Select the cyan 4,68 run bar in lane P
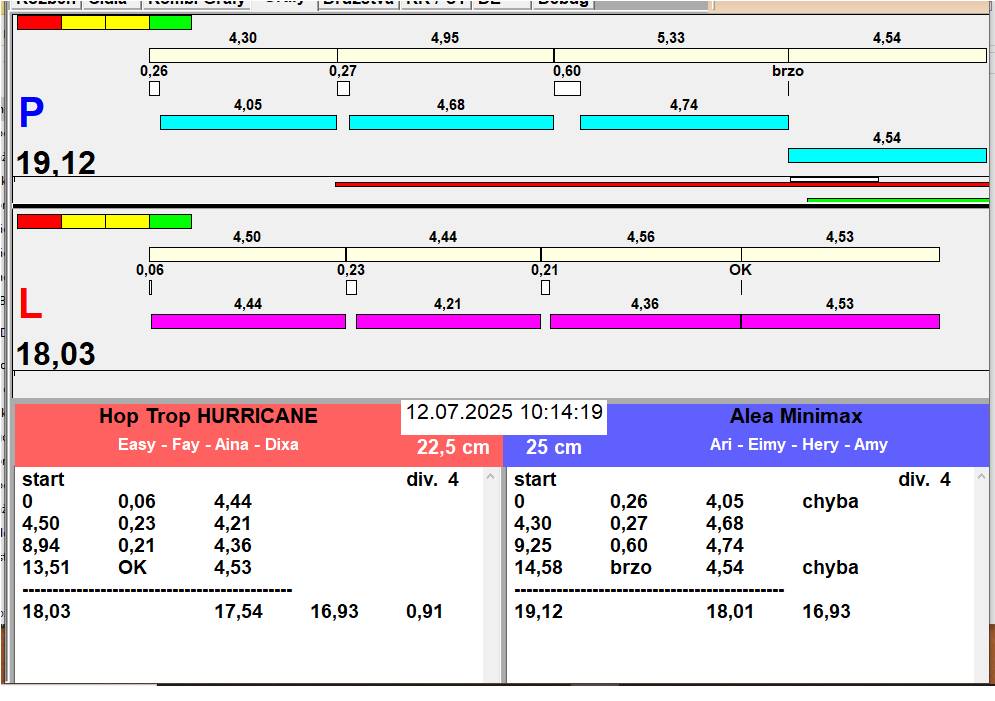 point(451,122)
